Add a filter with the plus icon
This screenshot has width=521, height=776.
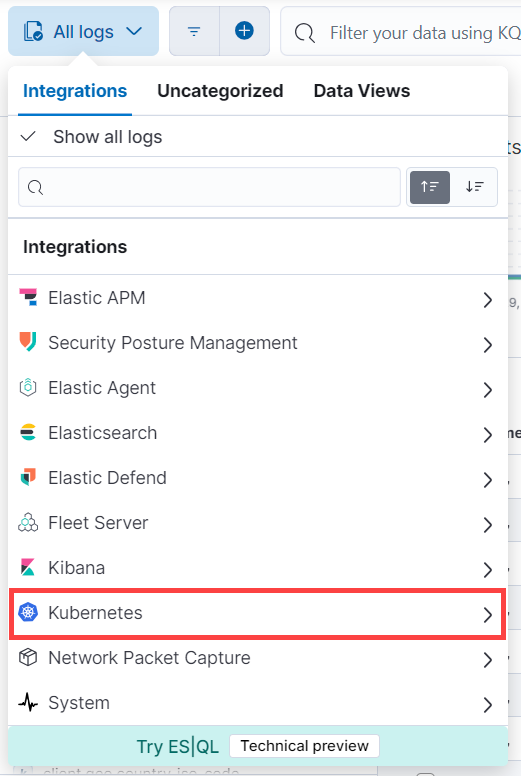click(x=244, y=31)
